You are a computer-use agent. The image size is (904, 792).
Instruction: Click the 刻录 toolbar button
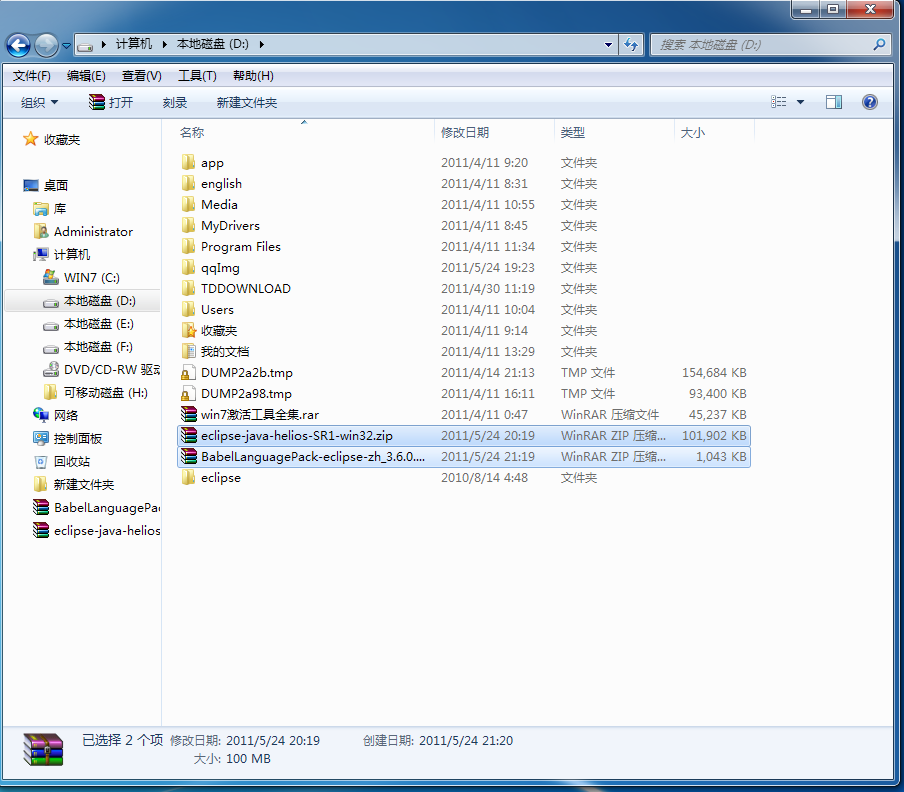175,103
